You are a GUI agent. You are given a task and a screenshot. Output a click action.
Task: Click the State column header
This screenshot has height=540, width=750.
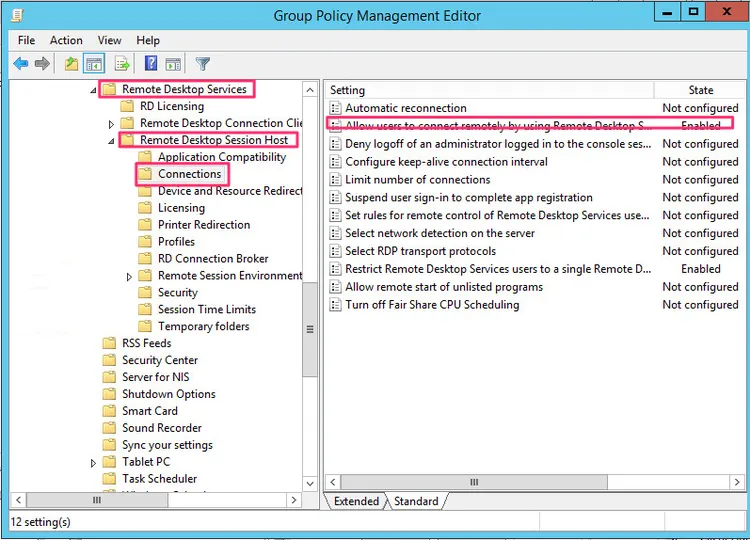[x=700, y=90]
